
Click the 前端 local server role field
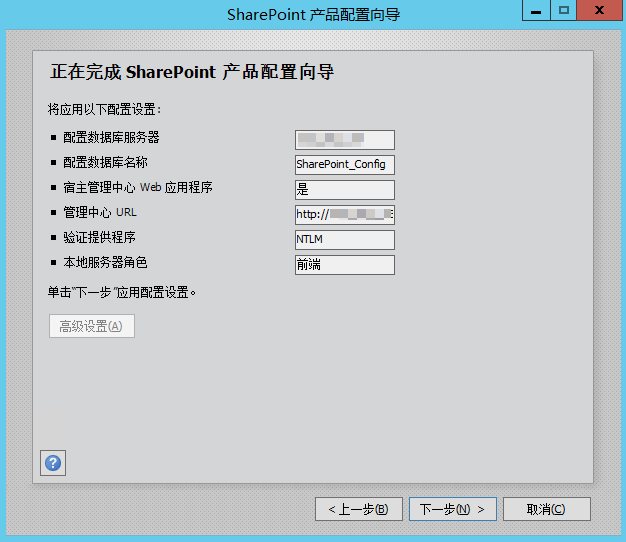coord(345,265)
